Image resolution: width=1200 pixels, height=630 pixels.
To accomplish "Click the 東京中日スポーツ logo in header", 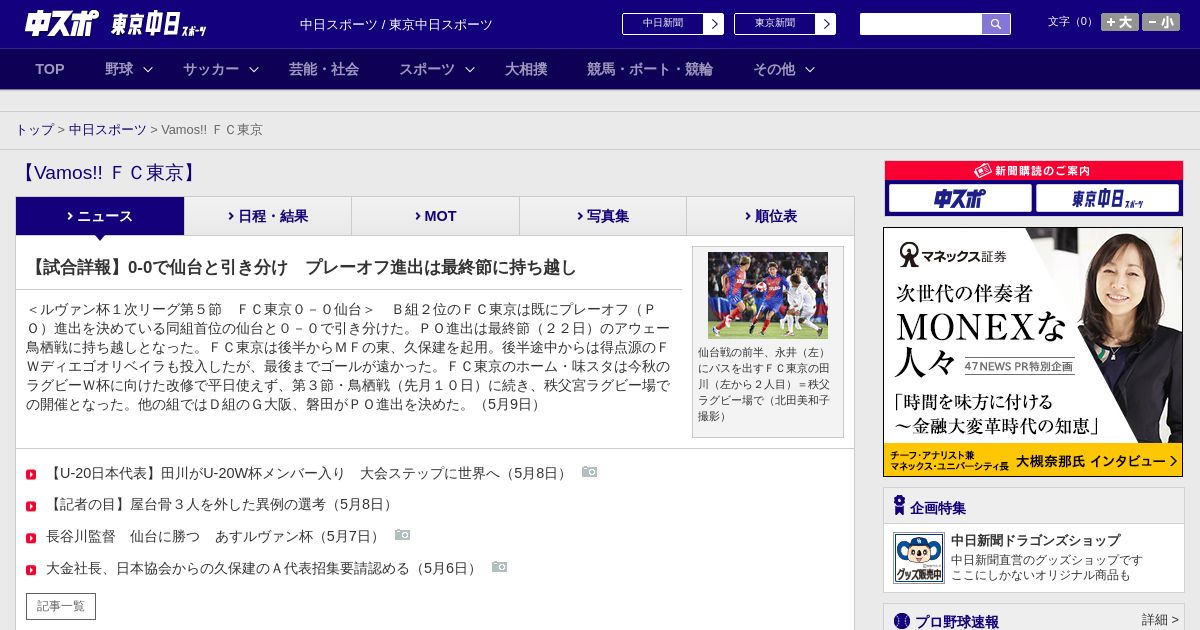I will [159, 25].
